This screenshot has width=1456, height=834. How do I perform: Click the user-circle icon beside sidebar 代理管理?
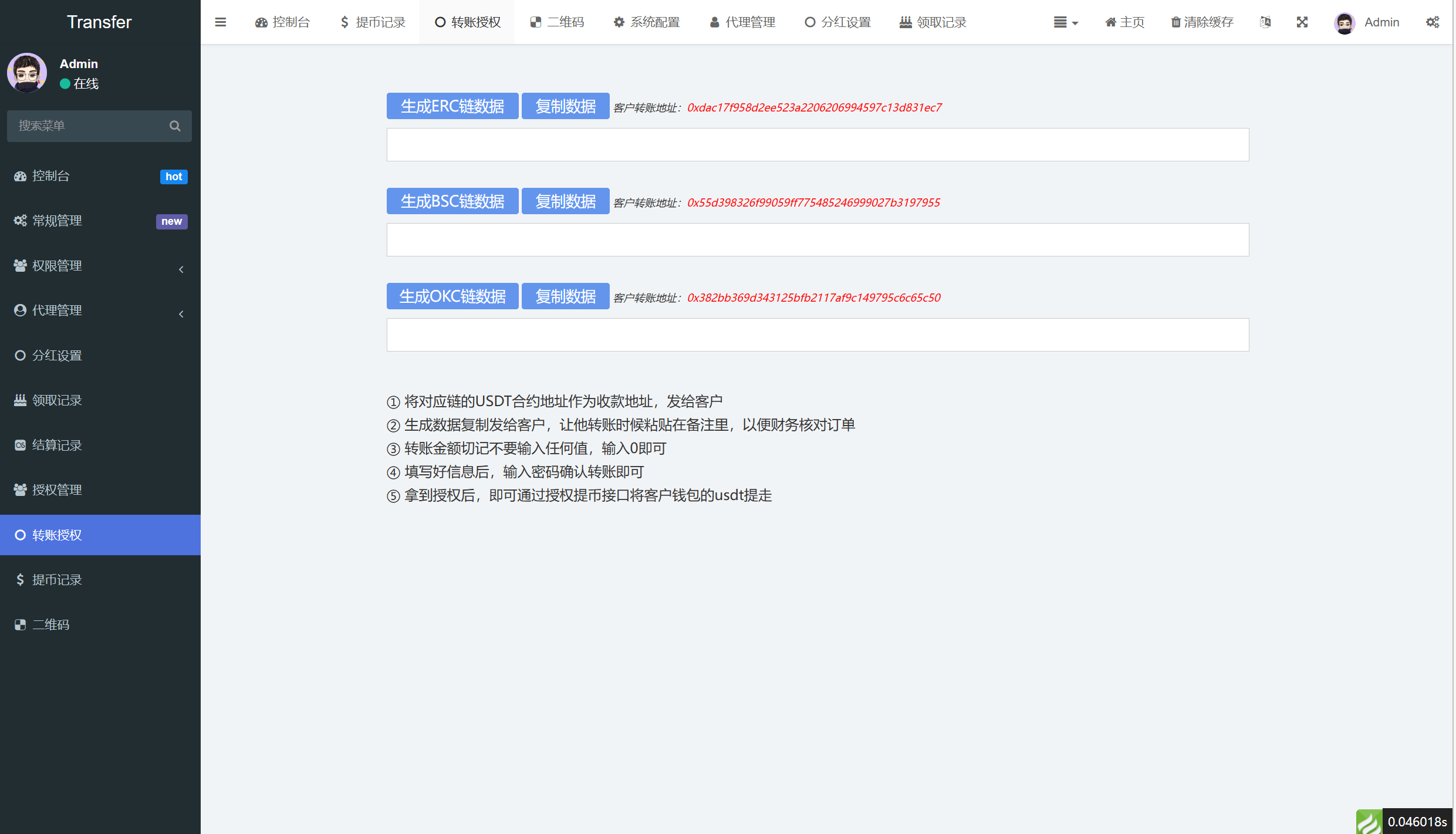point(20,310)
